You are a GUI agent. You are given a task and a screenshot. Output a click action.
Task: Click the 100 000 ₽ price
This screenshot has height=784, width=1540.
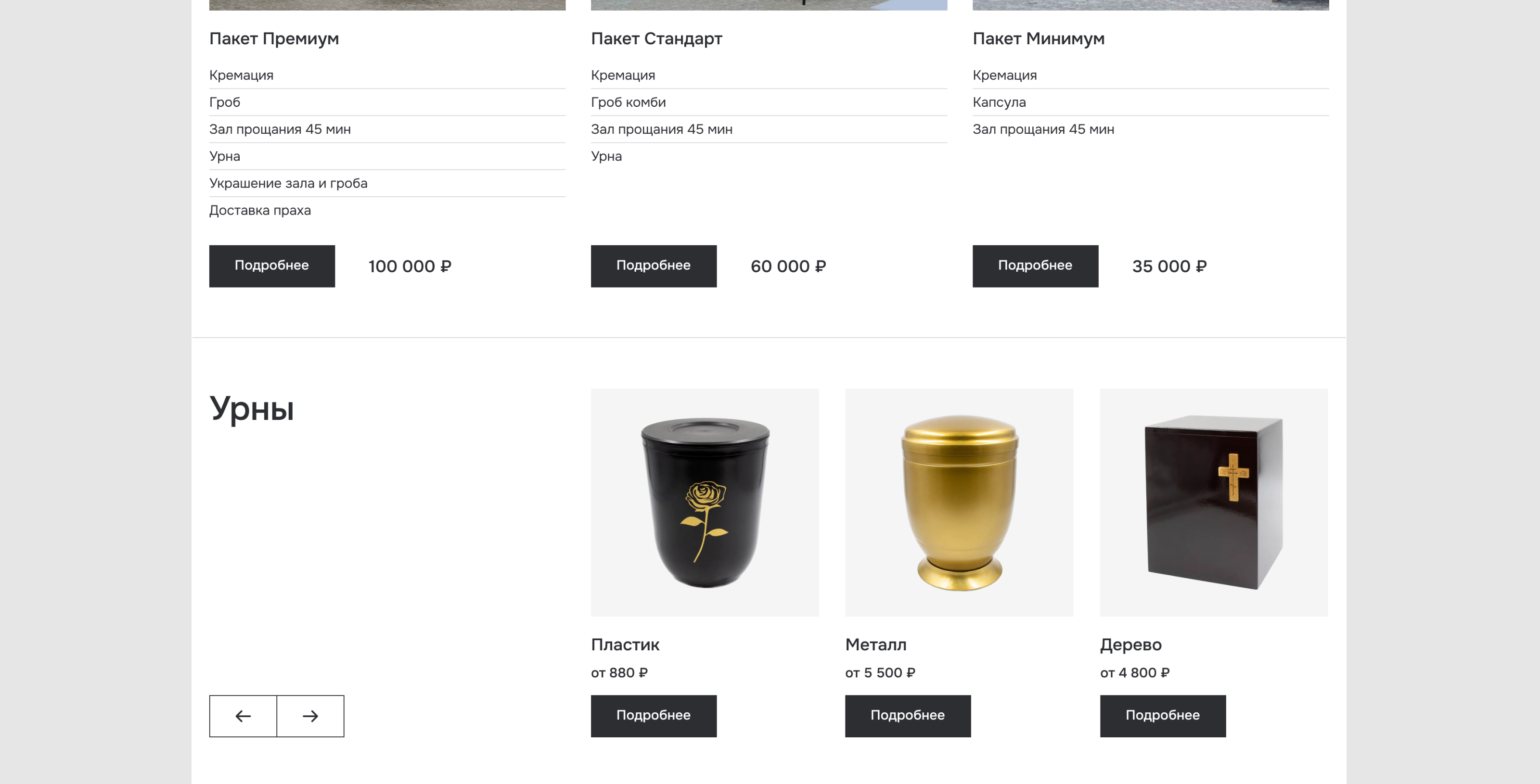410,266
